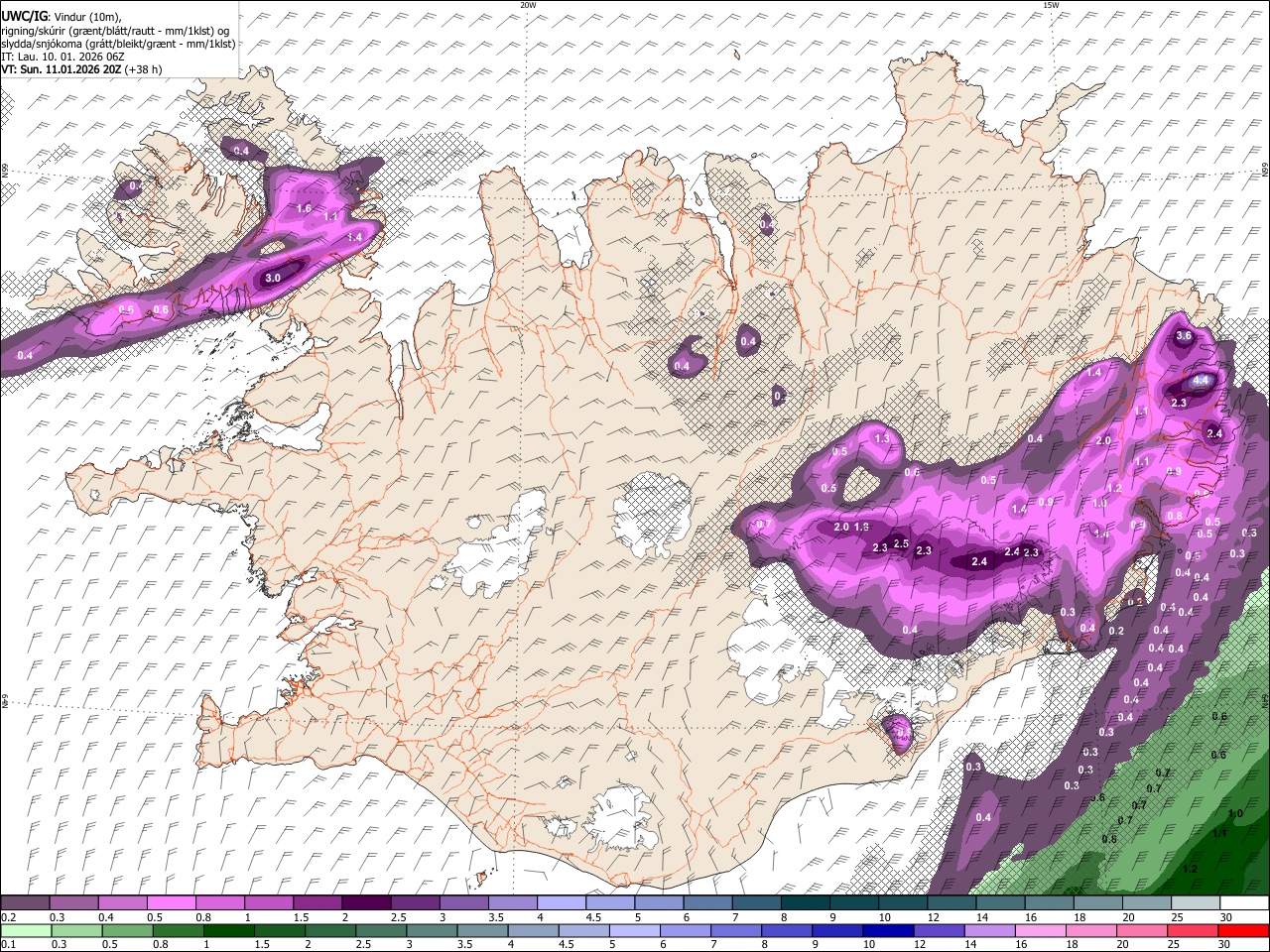The width and height of the screenshot is (1270, 952).
Task: Click the '25' label under upper legend row
Action: point(1177,917)
